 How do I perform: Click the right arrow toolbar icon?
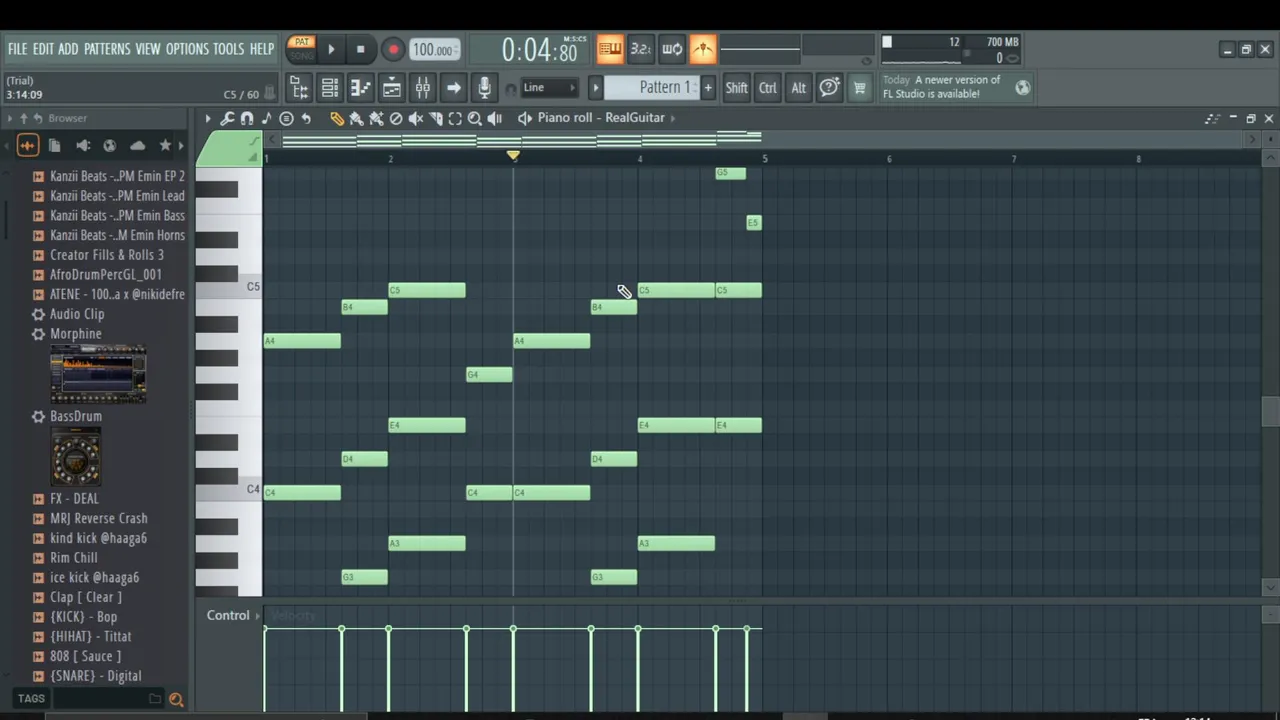tap(453, 88)
